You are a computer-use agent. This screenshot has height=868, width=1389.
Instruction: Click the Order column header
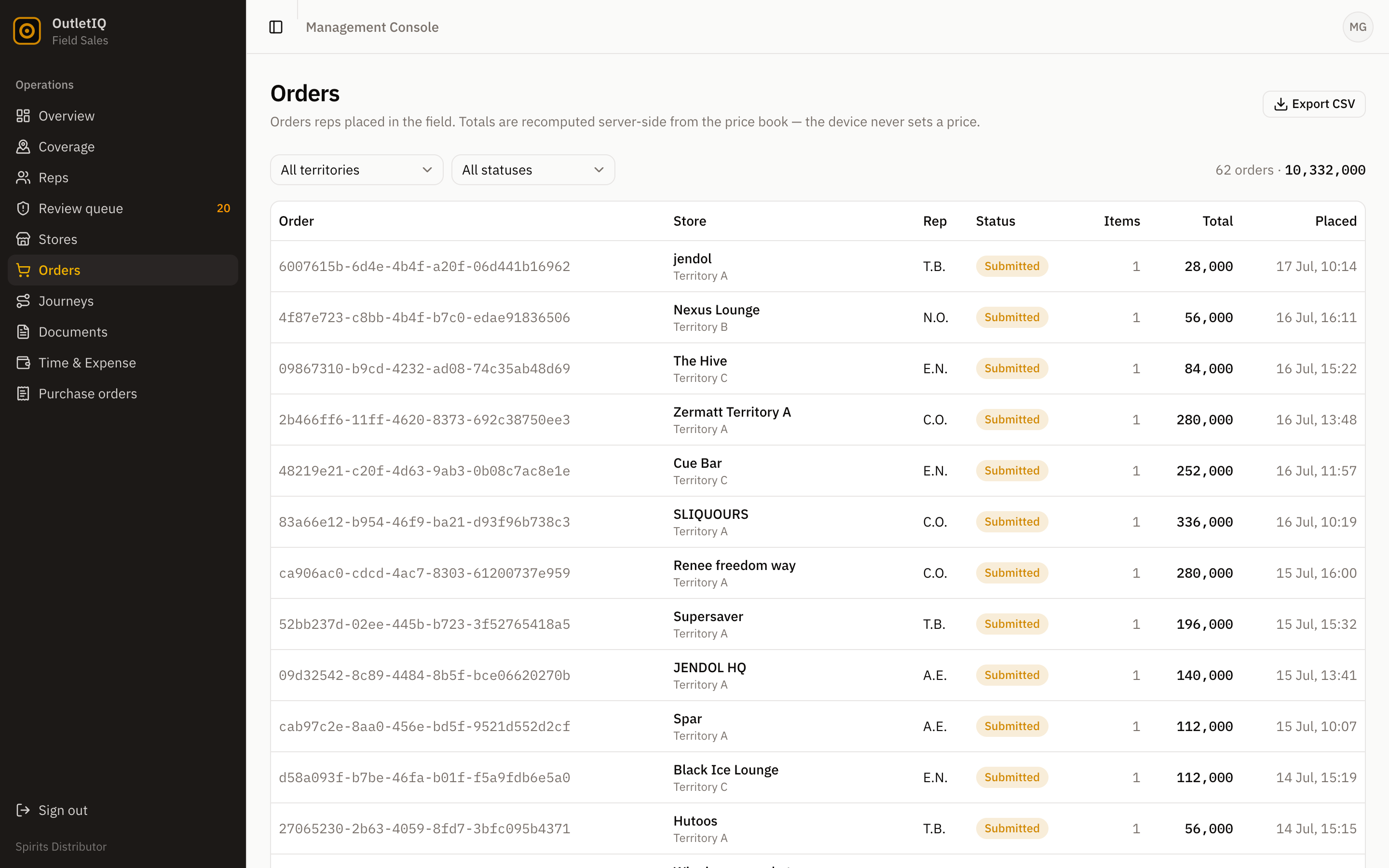pos(296,221)
